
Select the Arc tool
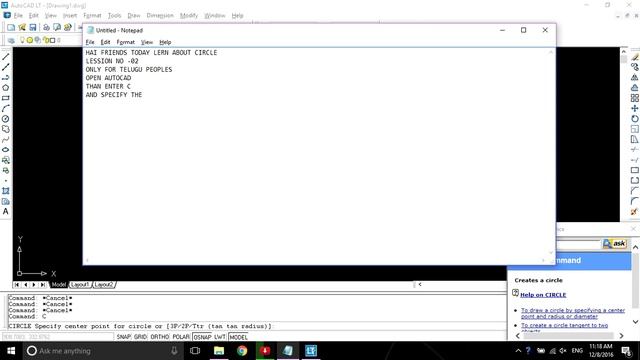pyautogui.click(x=6, y=109)
